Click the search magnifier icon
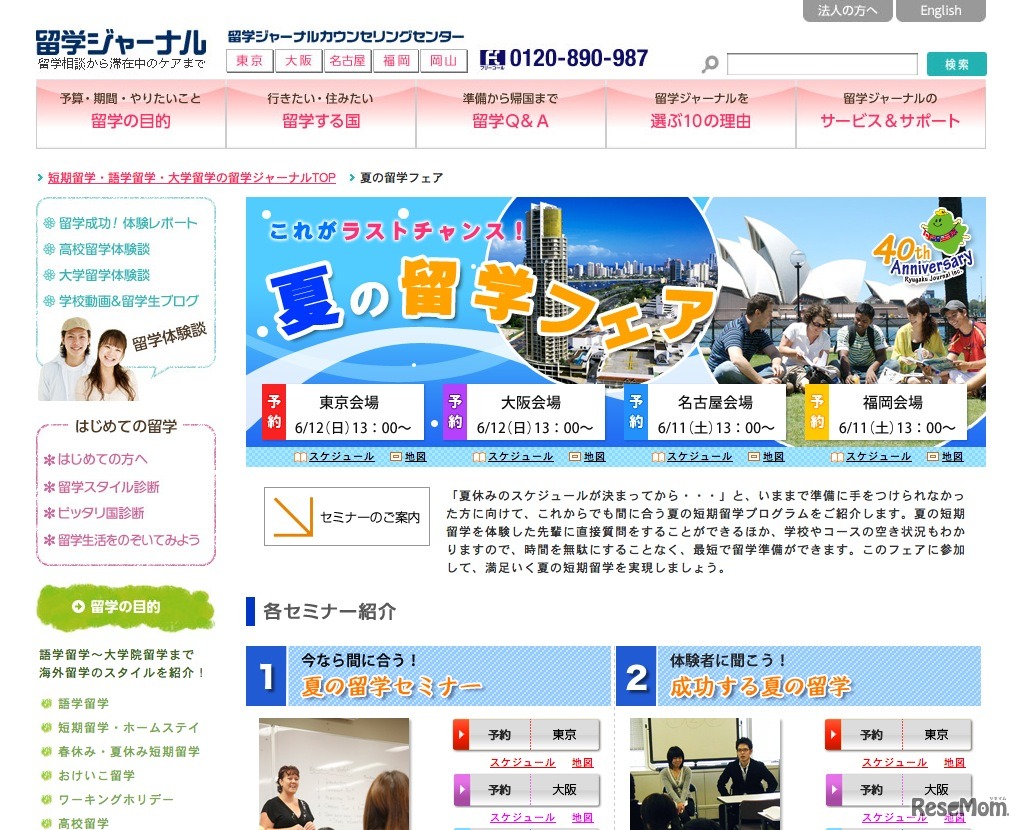 709,63
